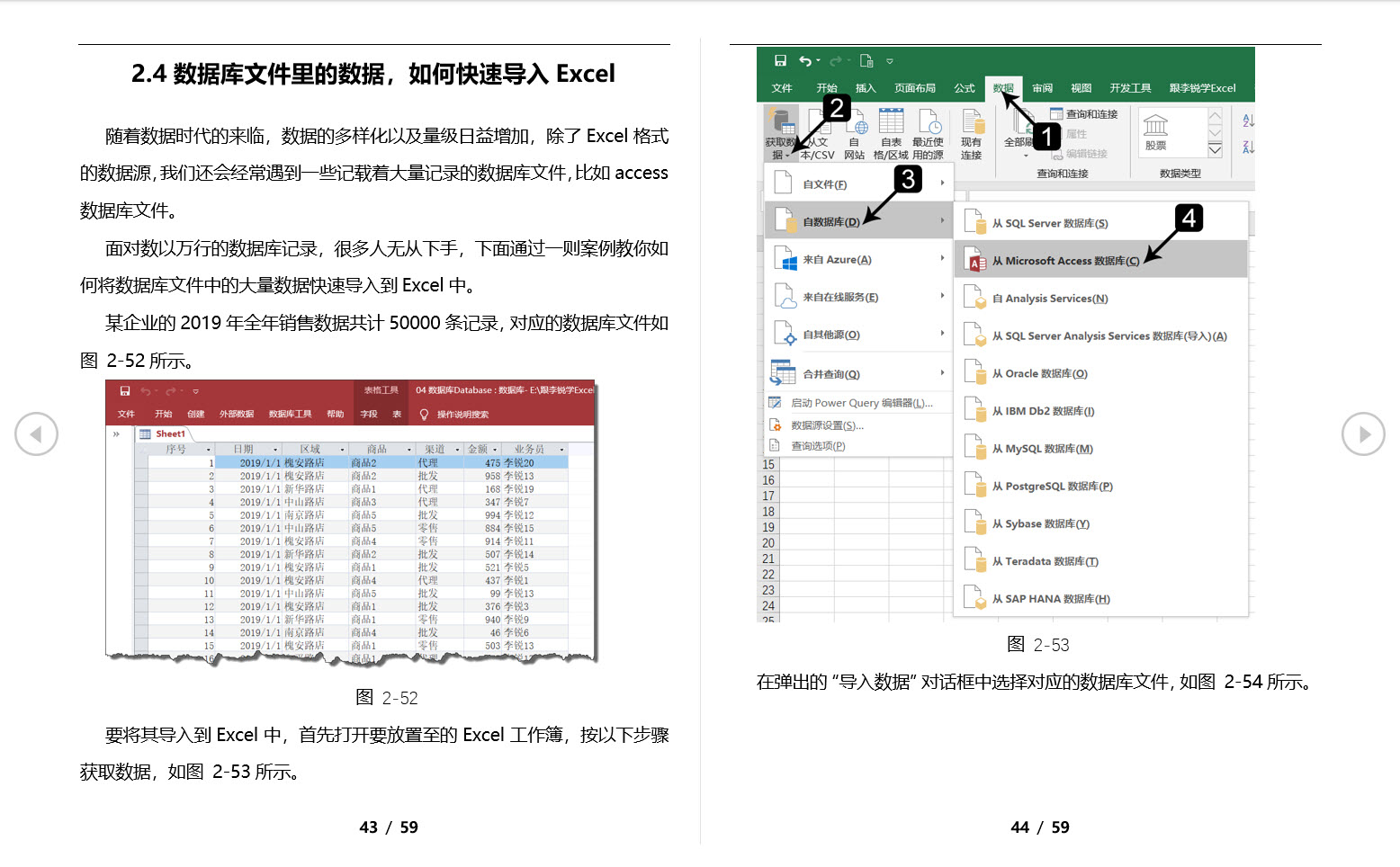The height and width of the screenshot is (867, 1400).
Task: Go to the previous page with the left arrow
Action: pos(36,434)
